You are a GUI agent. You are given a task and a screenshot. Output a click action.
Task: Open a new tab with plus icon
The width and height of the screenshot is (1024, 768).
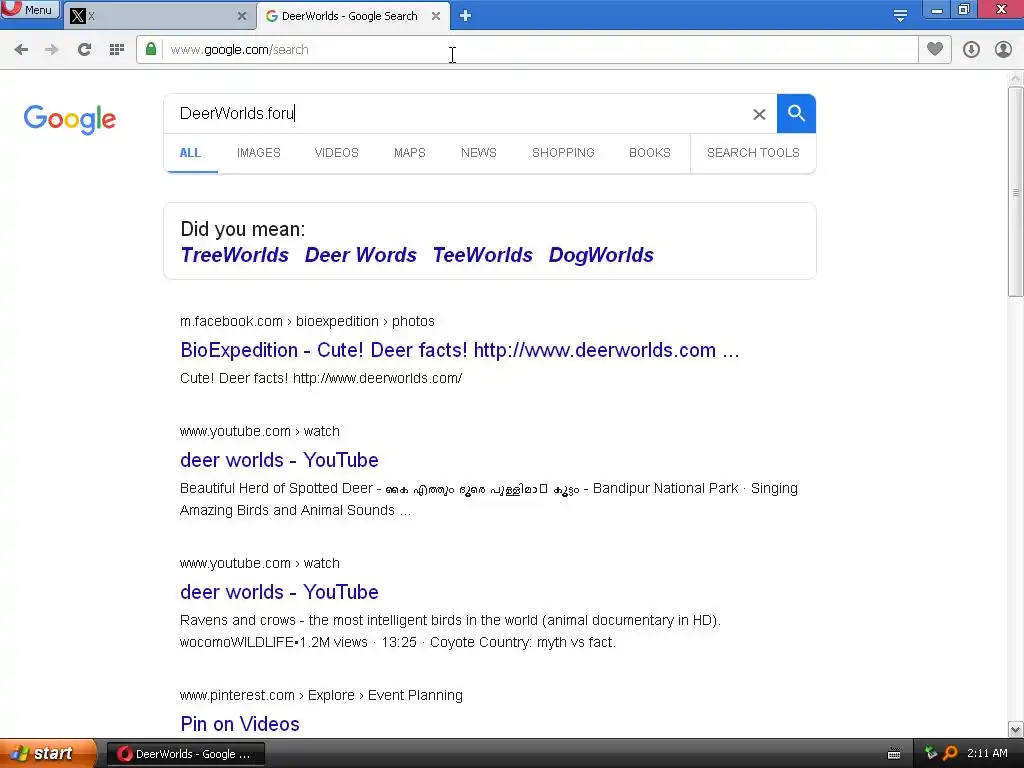(x=465, y=16)
